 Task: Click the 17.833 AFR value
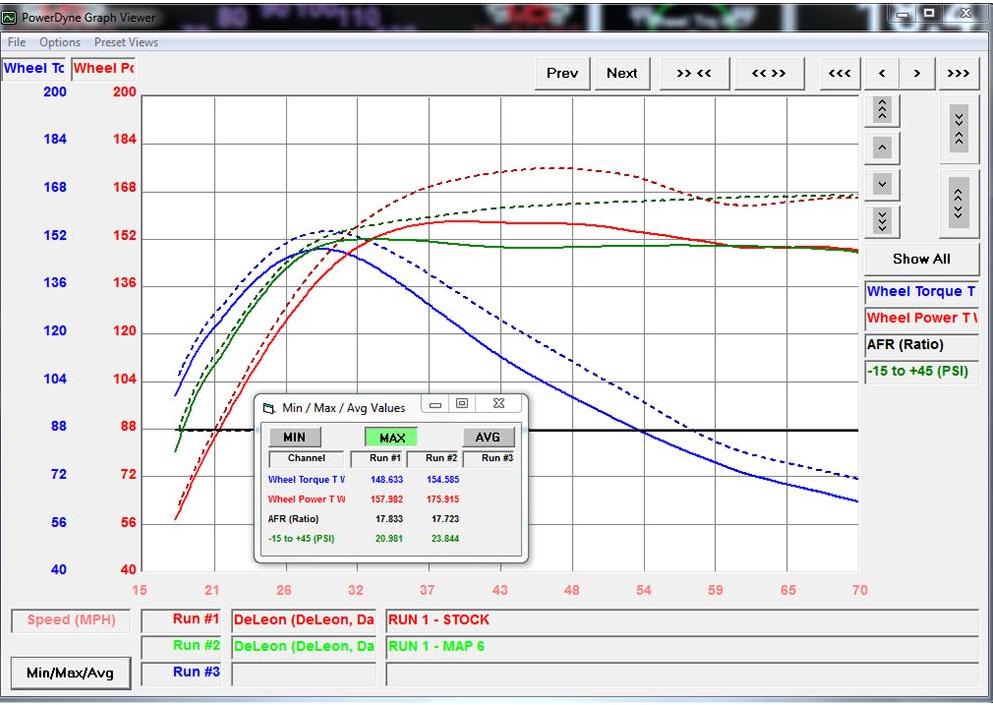click(389, 519)
